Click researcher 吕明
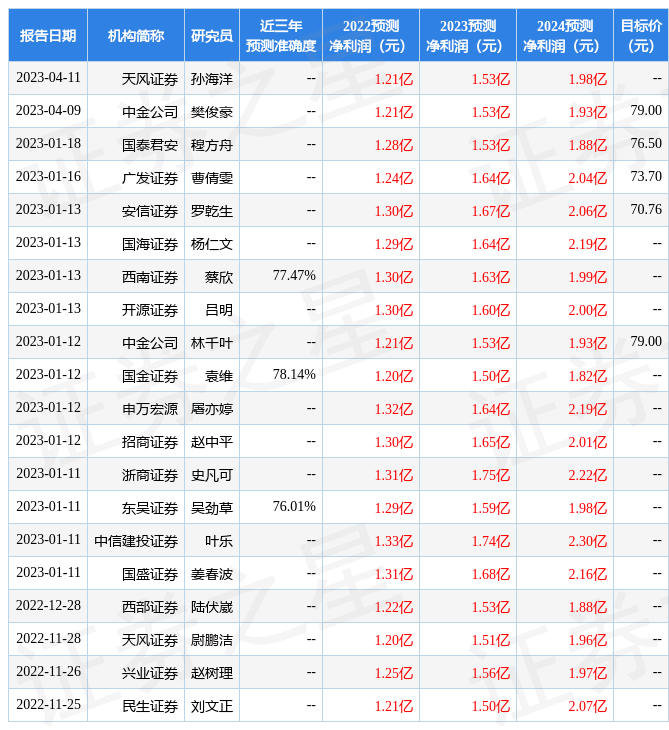 pos(219,310)
